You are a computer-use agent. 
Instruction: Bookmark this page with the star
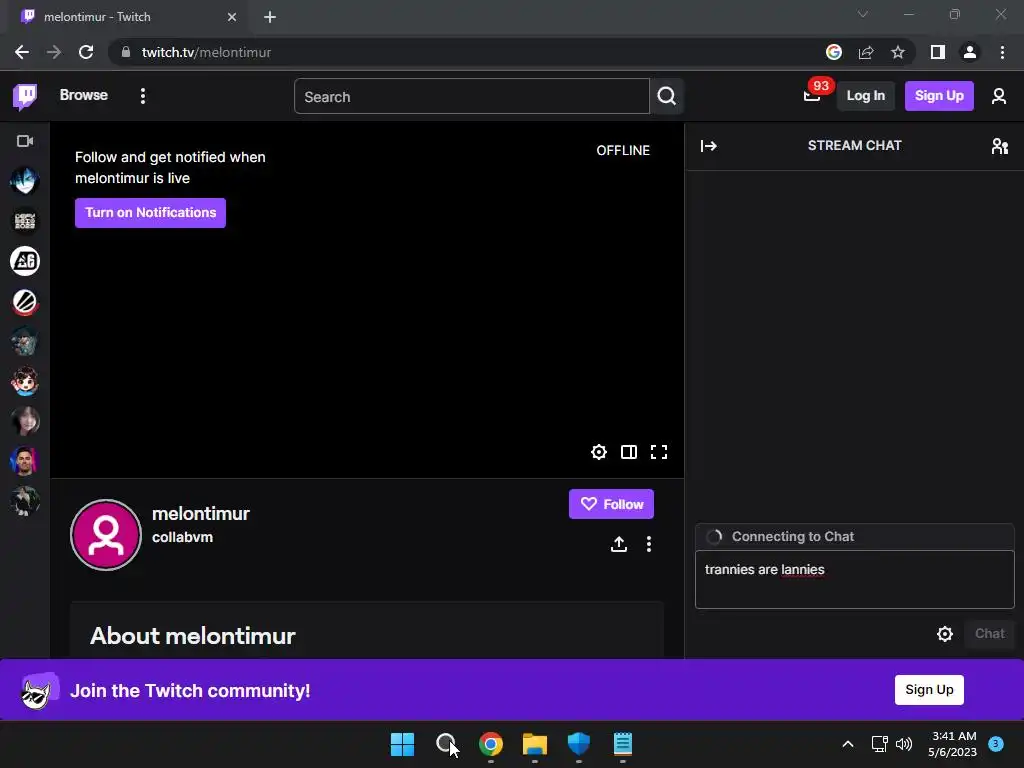click(x=898, y=52)
